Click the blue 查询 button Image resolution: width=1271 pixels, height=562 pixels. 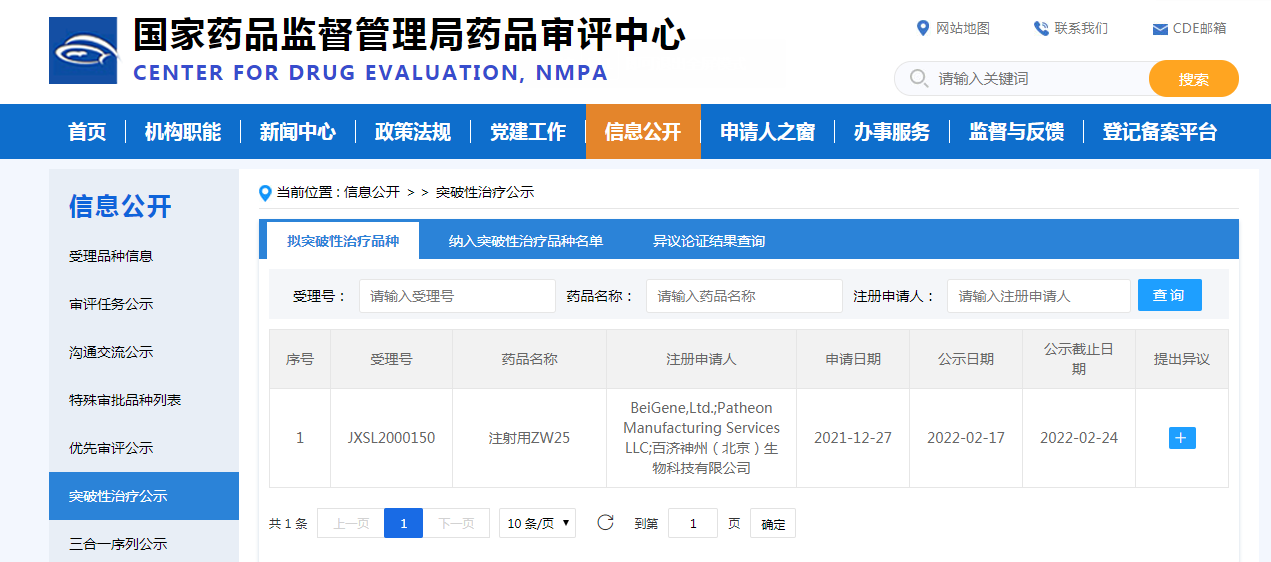click(1169, 296)
